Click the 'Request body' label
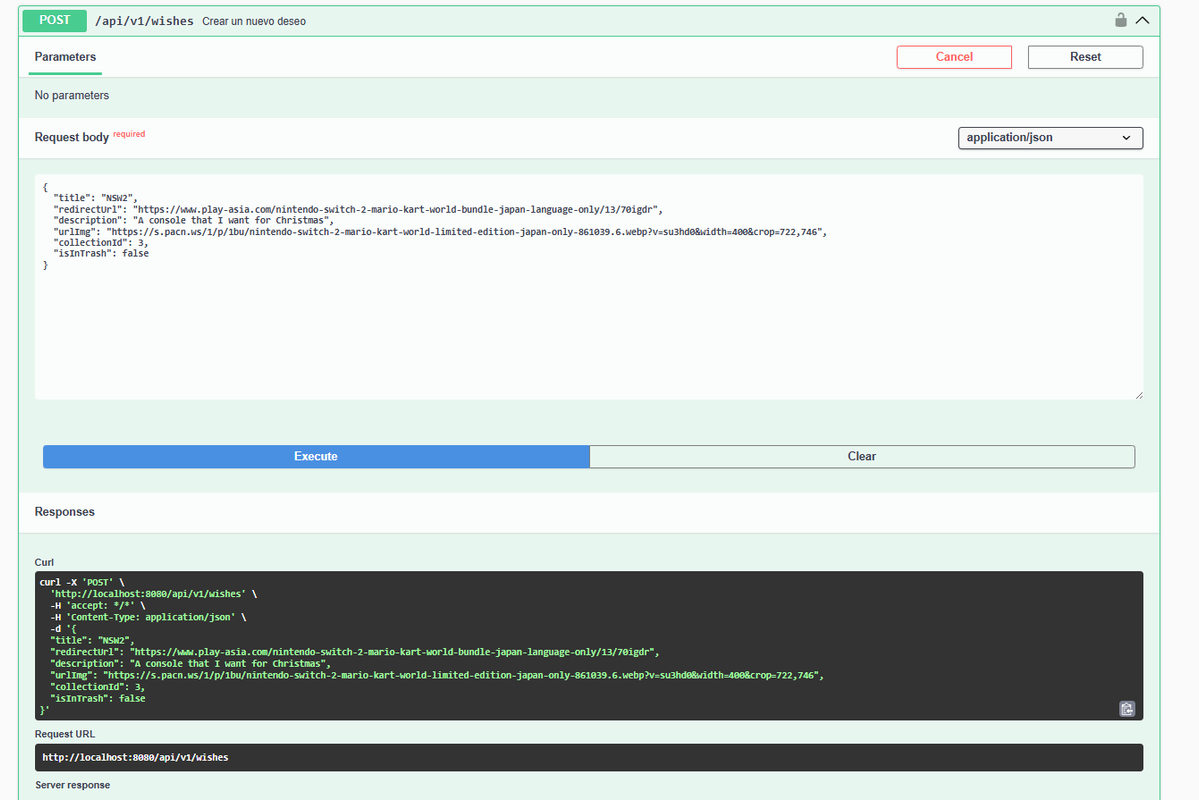 point(71,138)
